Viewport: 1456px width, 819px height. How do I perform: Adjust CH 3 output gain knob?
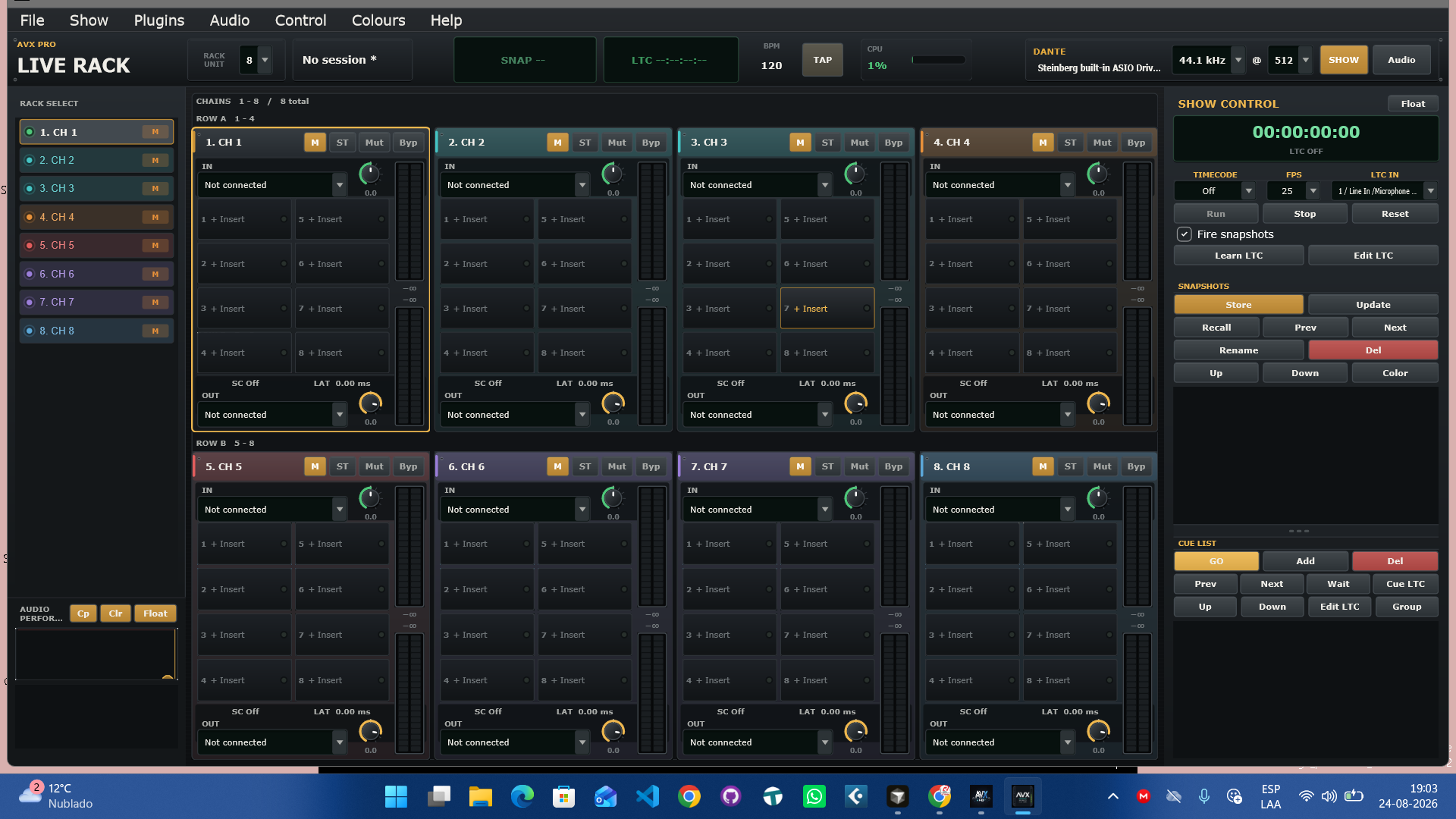pos(855,403)
